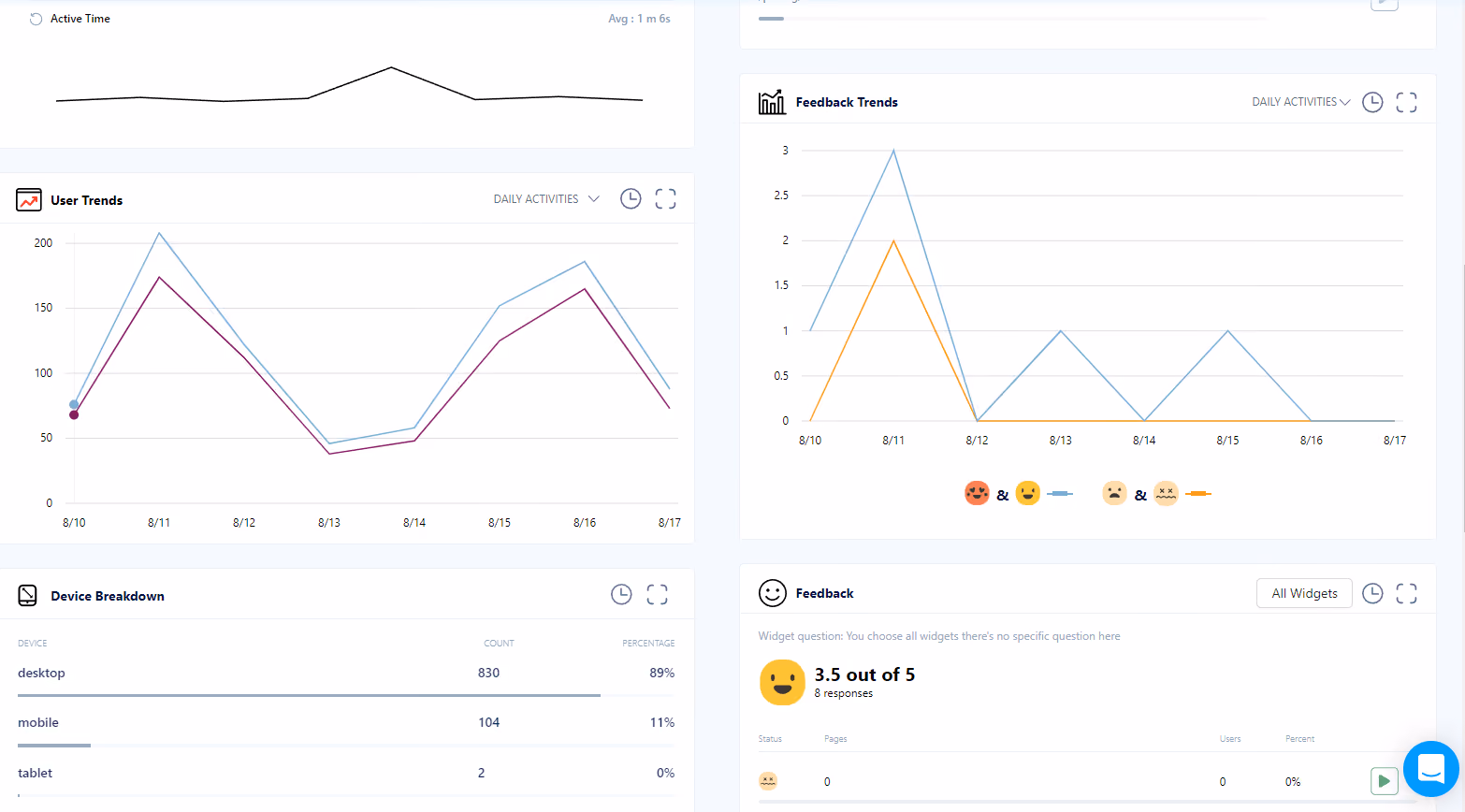Image resolution: width=1465 pixels, height=812 pixels.
Task: Open User Trends time range clock
Action: point(631,198)
